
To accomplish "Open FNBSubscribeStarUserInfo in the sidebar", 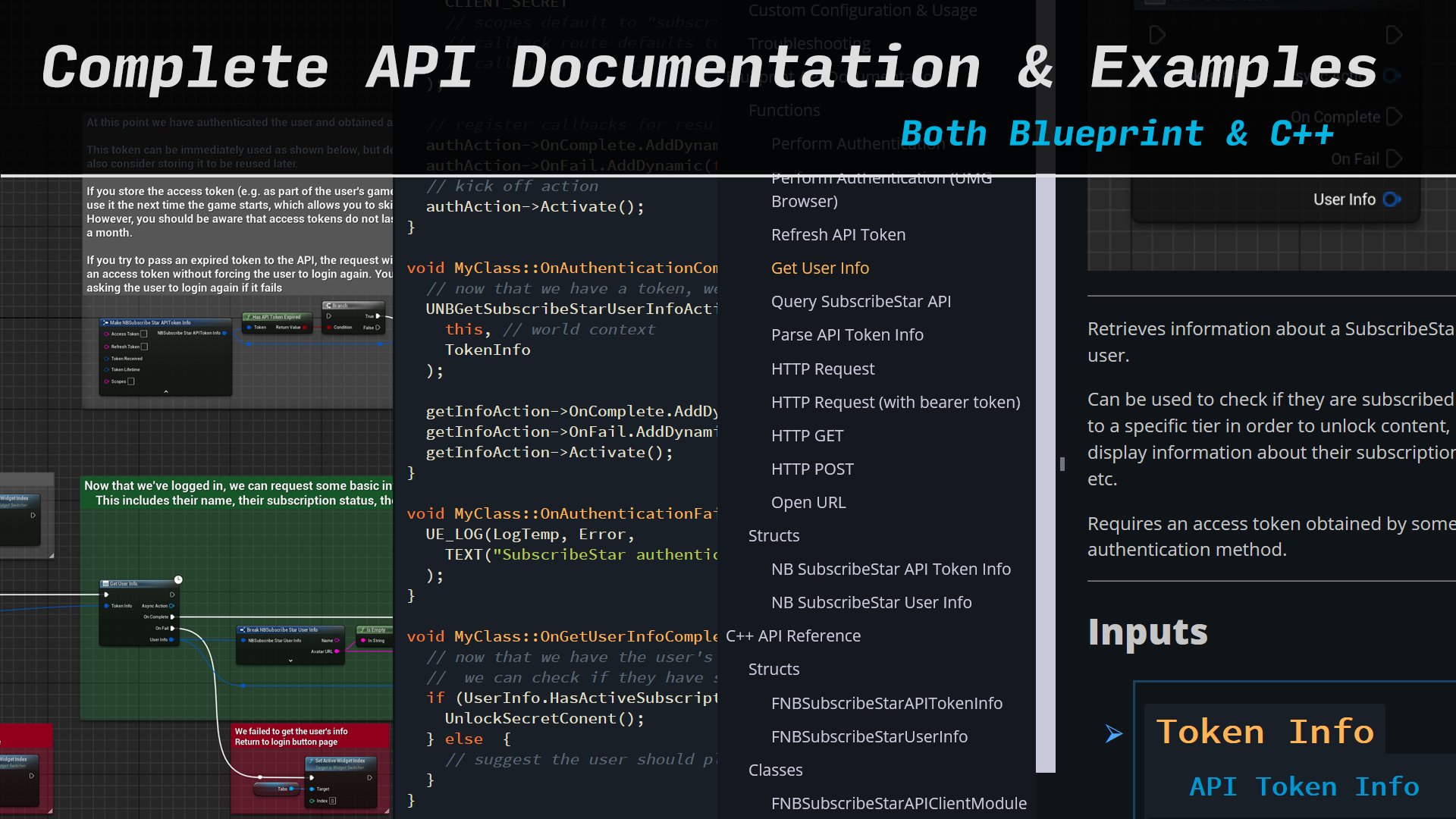I will 869,737.
